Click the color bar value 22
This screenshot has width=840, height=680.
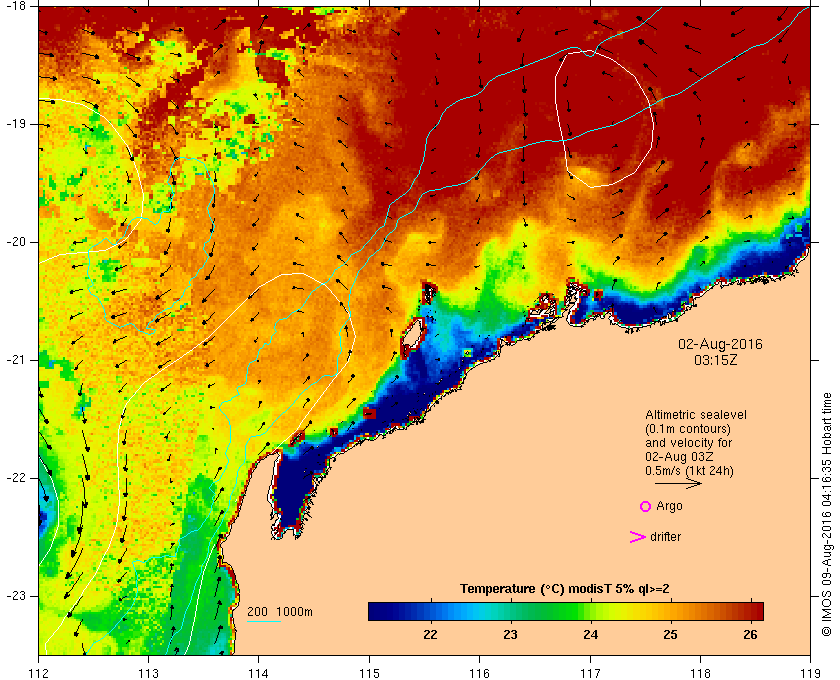click(x=430, y=634)
